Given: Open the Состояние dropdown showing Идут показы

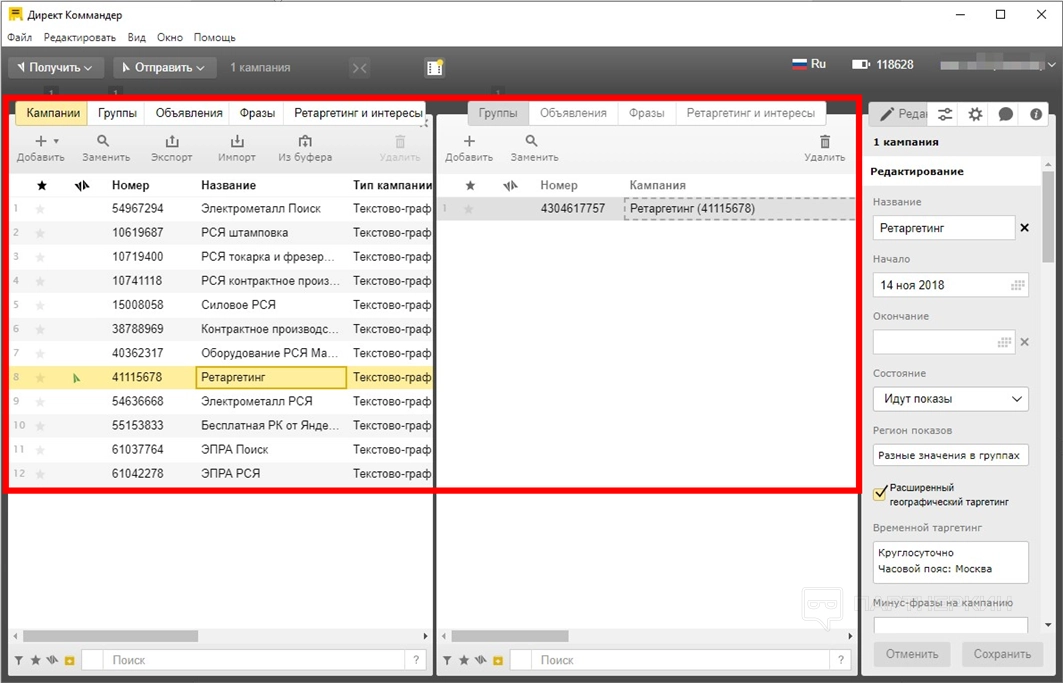Looking at the screenshot, I should 950,399.
